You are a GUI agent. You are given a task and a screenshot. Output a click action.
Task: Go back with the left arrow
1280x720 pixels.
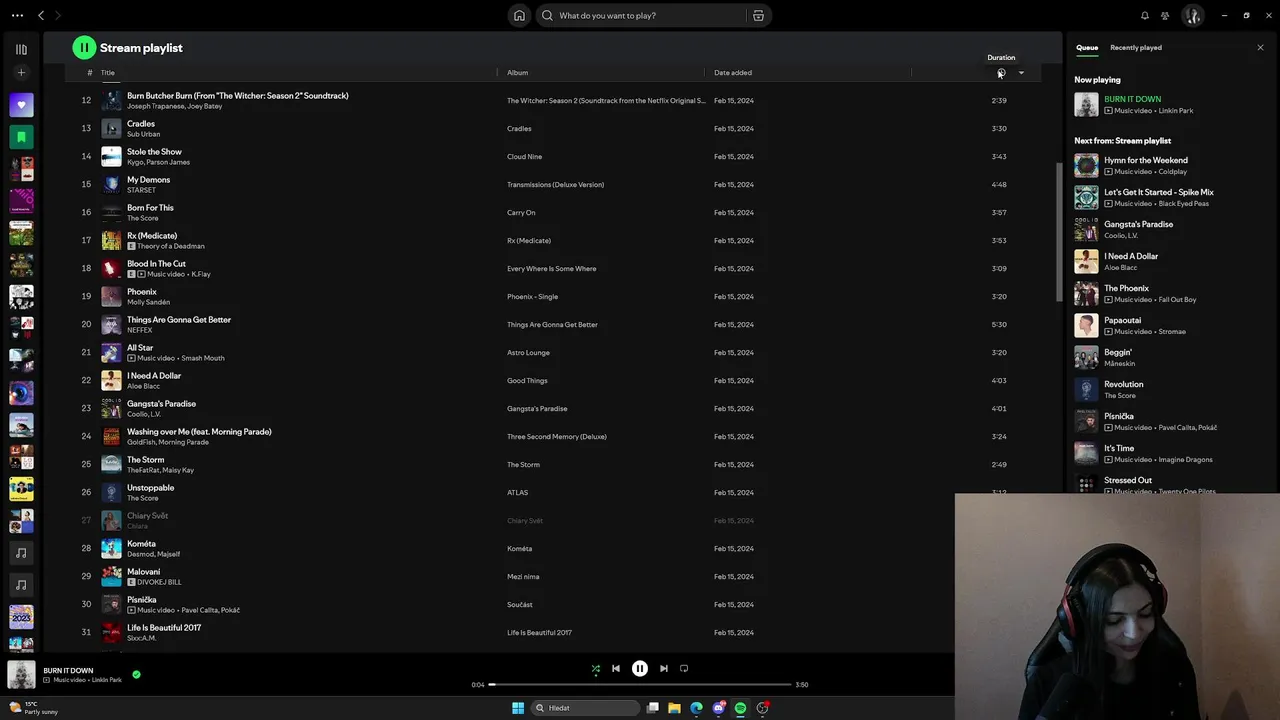[41, 15]
